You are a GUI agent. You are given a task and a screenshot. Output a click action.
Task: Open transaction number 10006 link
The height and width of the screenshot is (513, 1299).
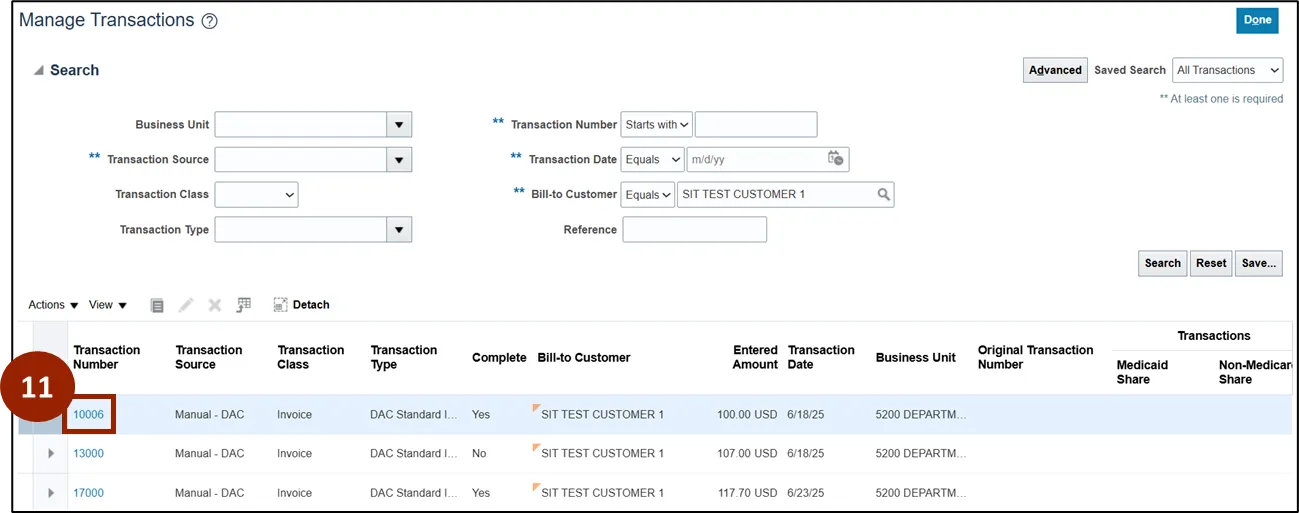coord(89,415)
